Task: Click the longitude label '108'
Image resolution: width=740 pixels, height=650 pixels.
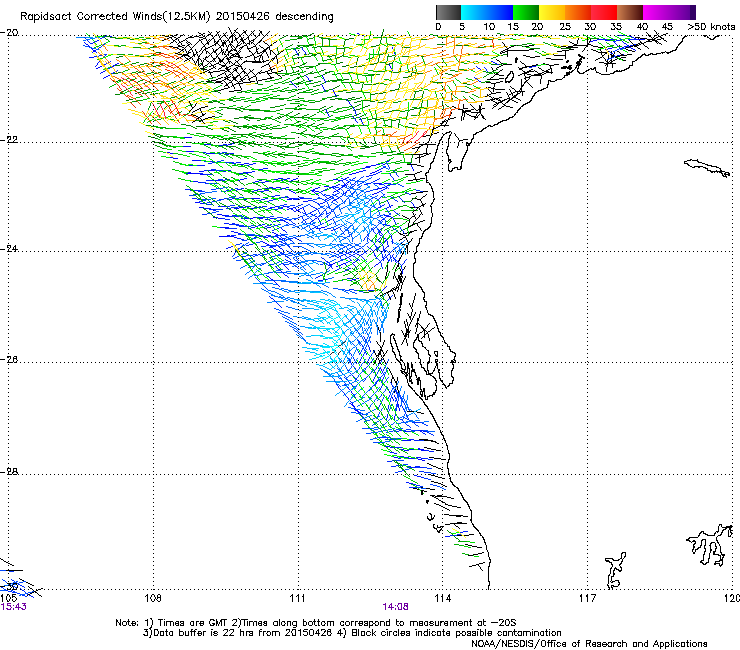Action: pyautogui.click(x=152, y=598)
